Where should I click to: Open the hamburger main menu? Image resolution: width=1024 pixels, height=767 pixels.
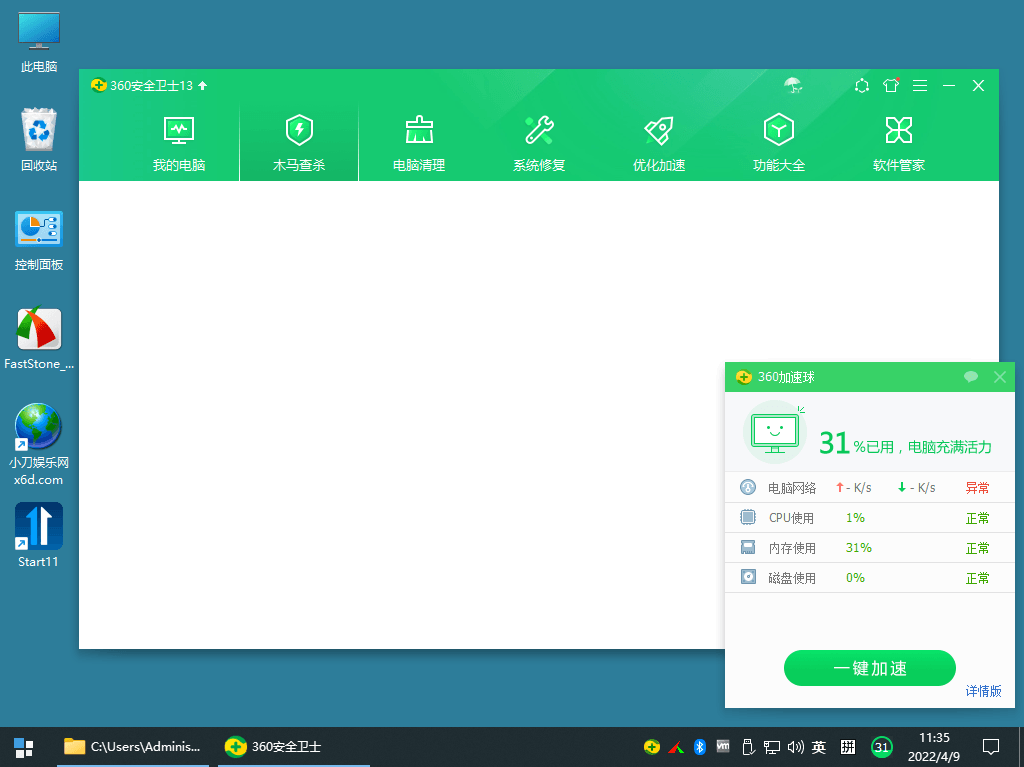tap(919, 86)
